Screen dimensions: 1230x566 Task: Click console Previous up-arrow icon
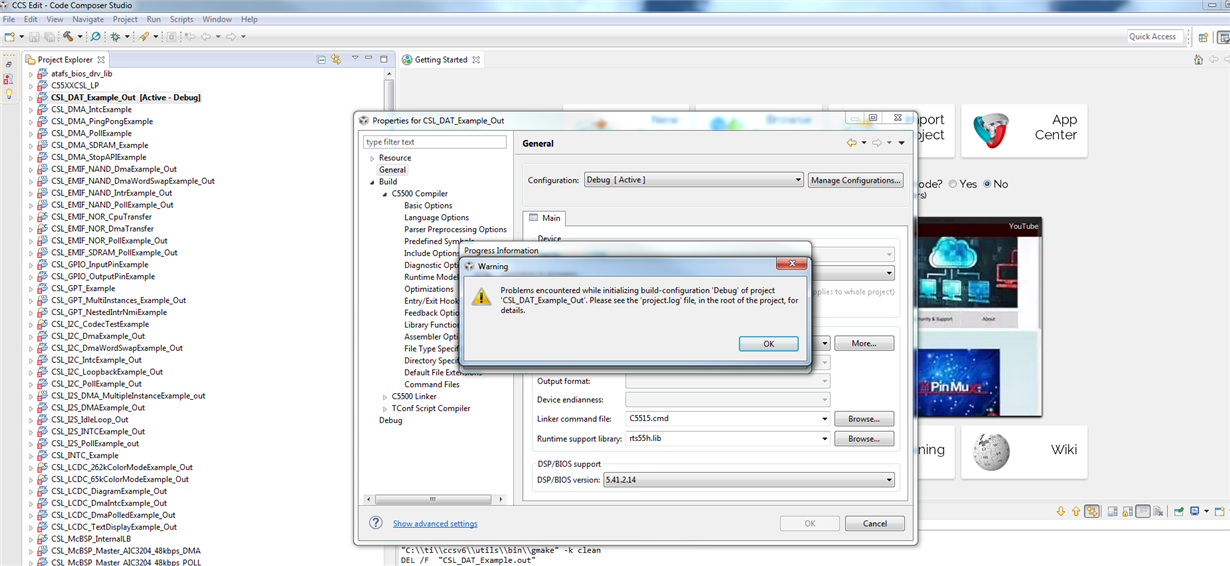point(1076,511)
